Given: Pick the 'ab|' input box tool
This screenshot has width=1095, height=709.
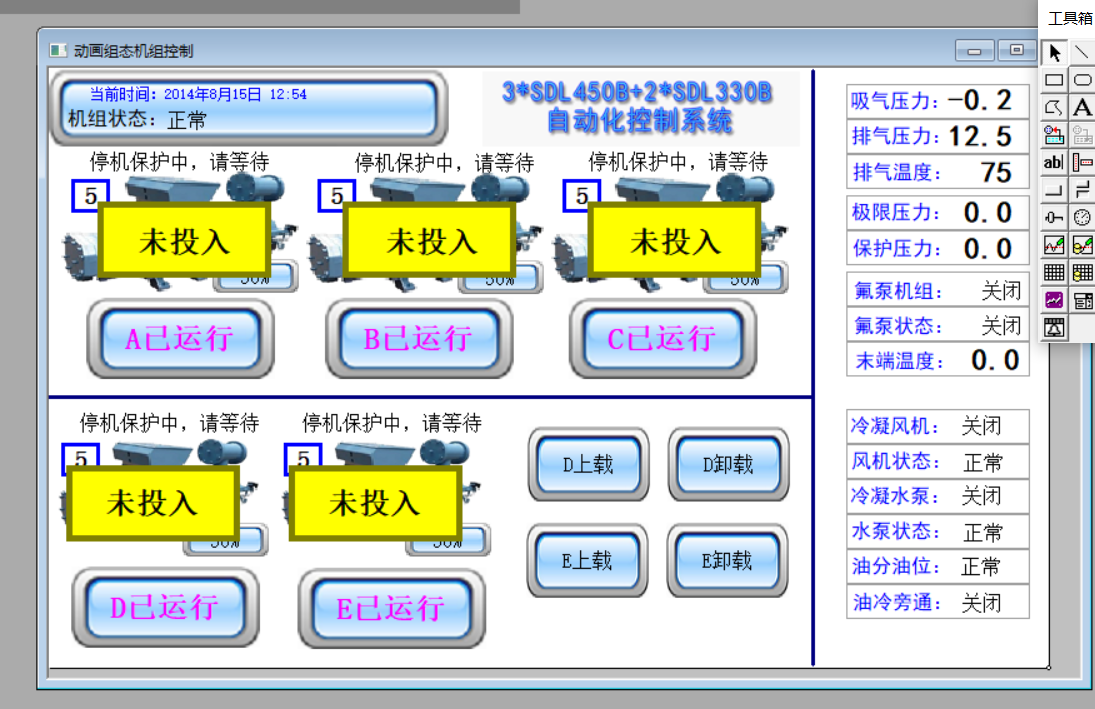Looking at the screenshot, I should pos(1054,162).
